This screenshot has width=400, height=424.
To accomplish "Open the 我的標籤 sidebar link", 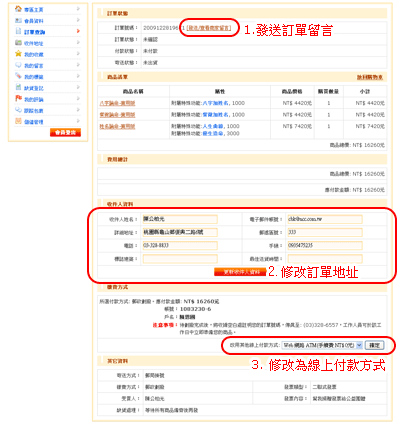I will tap(34, 77).
